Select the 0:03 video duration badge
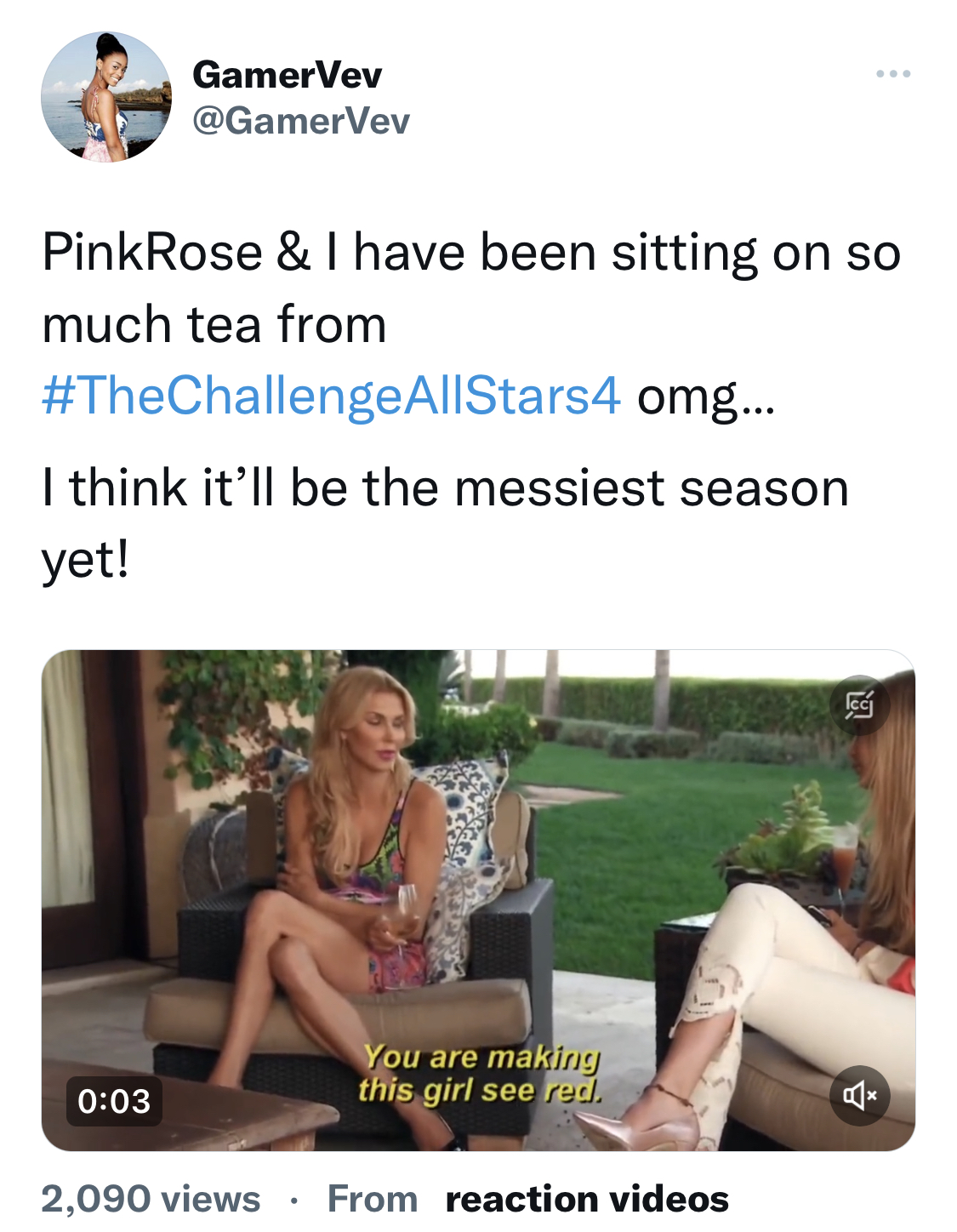This screenshot has height=1232, width=957. 114,1101
